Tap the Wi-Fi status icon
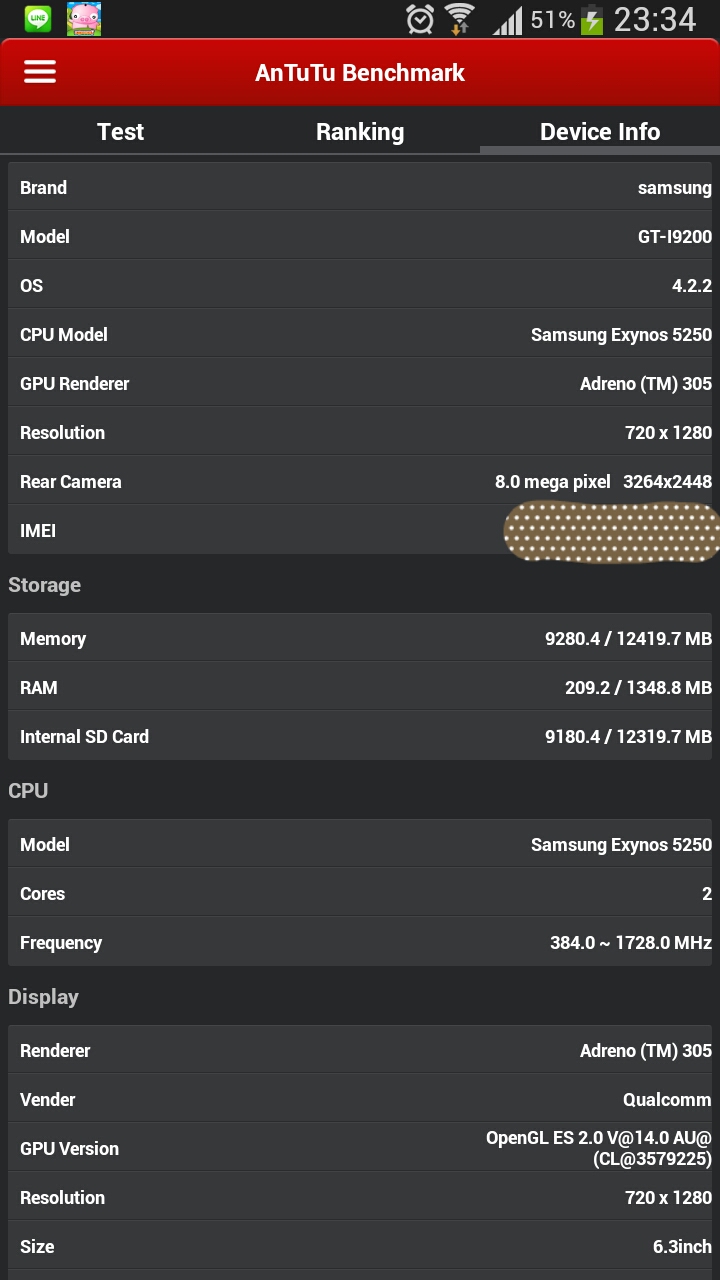 [x=460, y=19]
